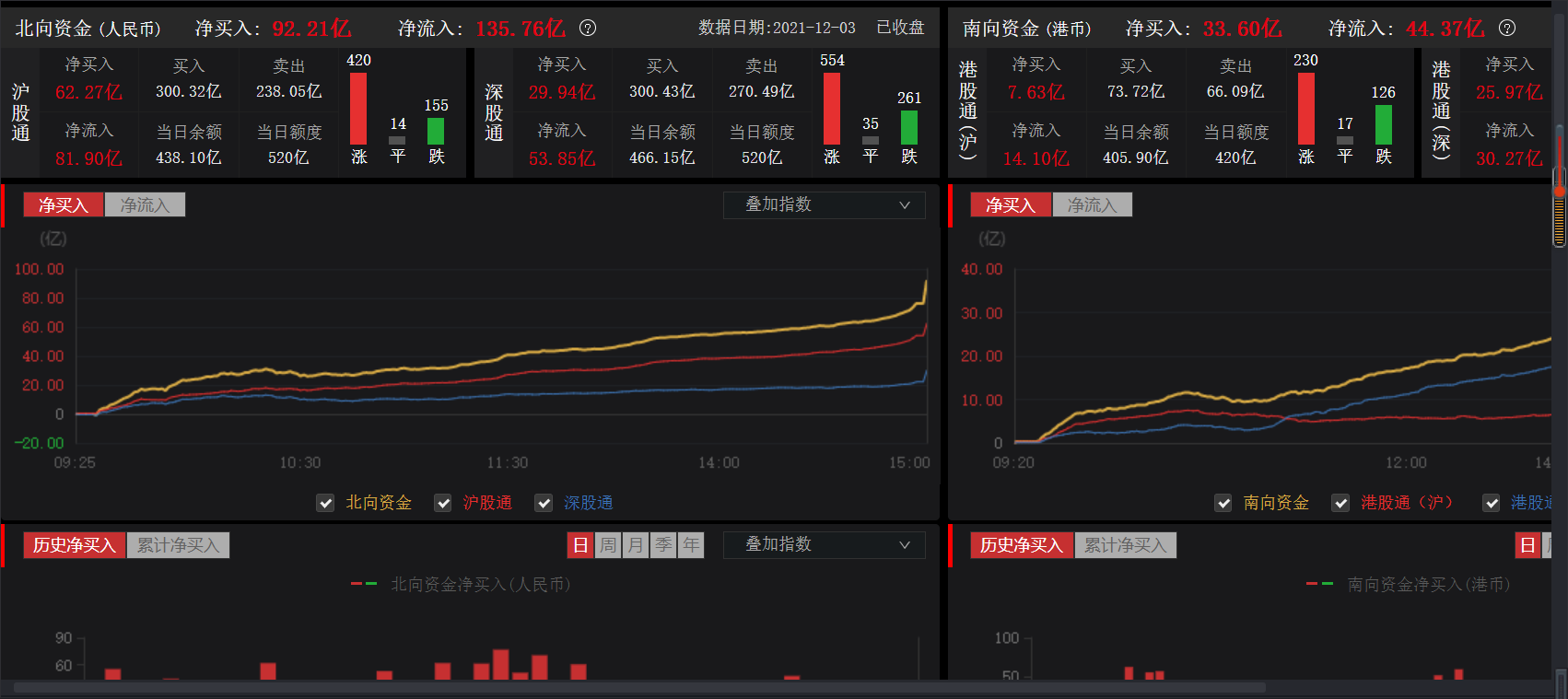The width and height of the screenshot is (1568, 699).
Task: Toggle the 深股通 legend checkbox
Action: coord(544,503)
